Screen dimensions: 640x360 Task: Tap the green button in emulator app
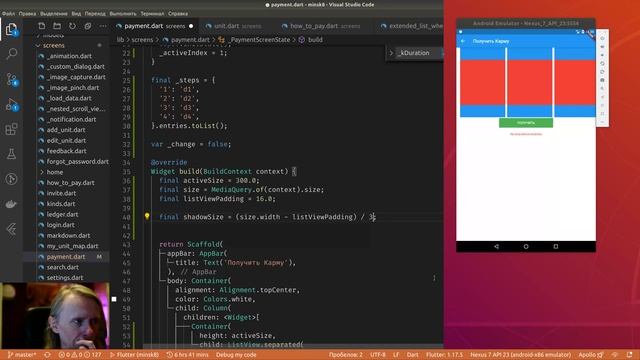click(x=526, y=122)
